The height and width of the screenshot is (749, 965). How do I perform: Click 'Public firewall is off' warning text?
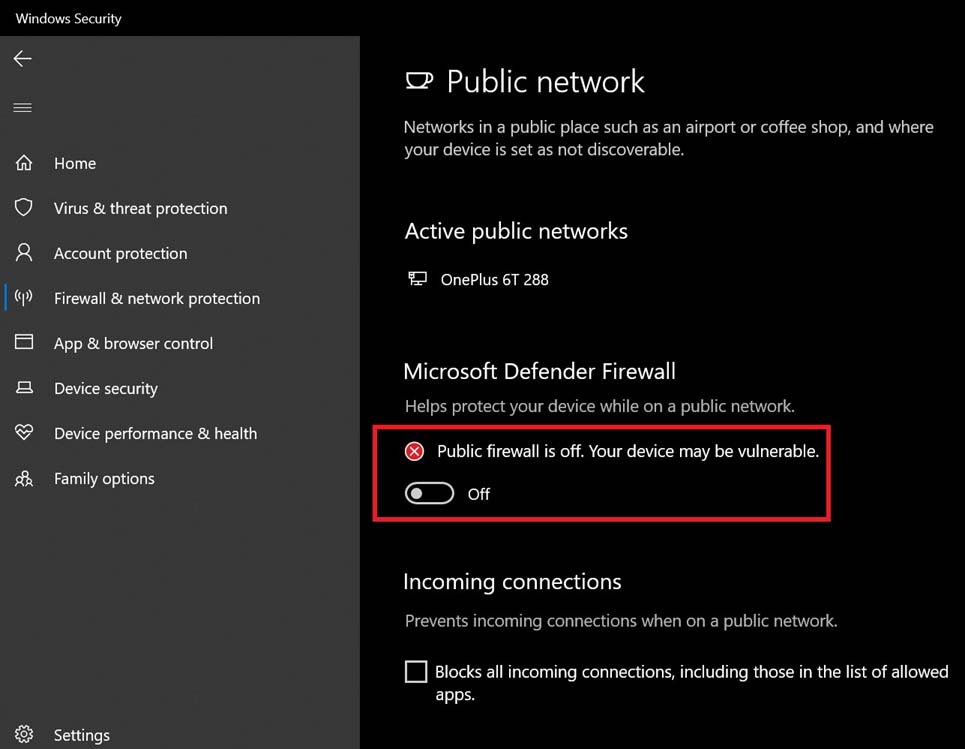coord(628,451)
